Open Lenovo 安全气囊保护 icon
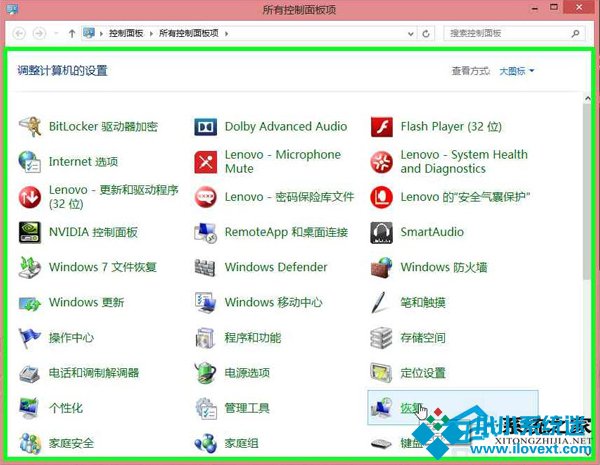The width and height of the screenshot is (600, 465). (382, 197)
